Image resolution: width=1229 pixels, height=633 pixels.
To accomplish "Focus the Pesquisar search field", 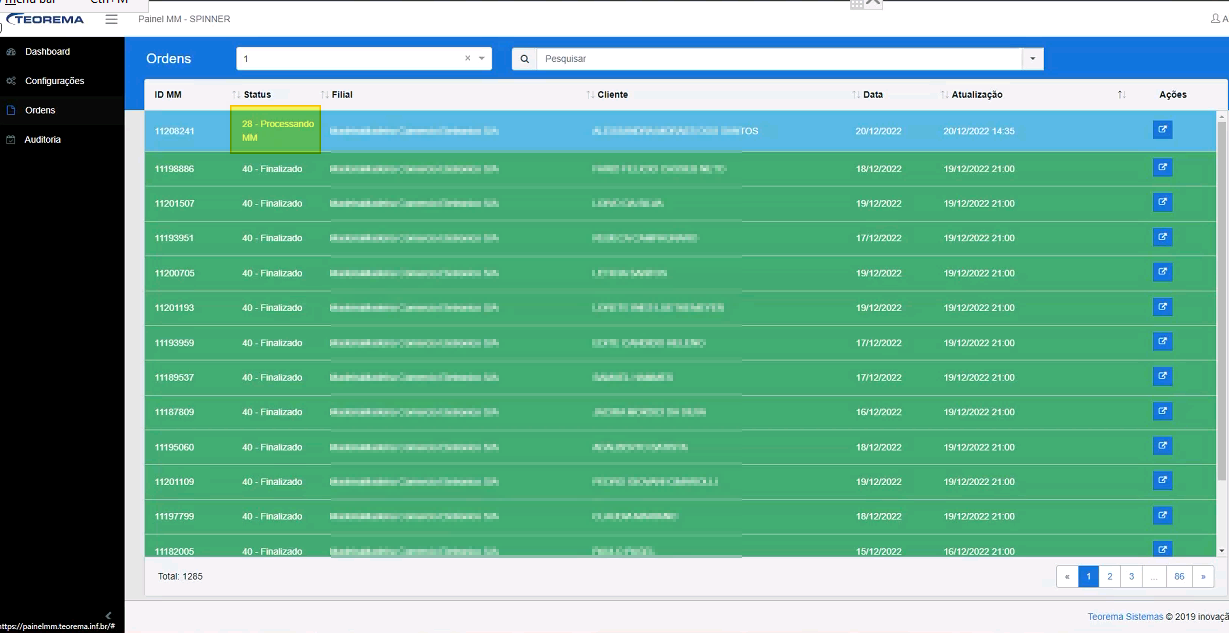I will (x=779, y=59).
